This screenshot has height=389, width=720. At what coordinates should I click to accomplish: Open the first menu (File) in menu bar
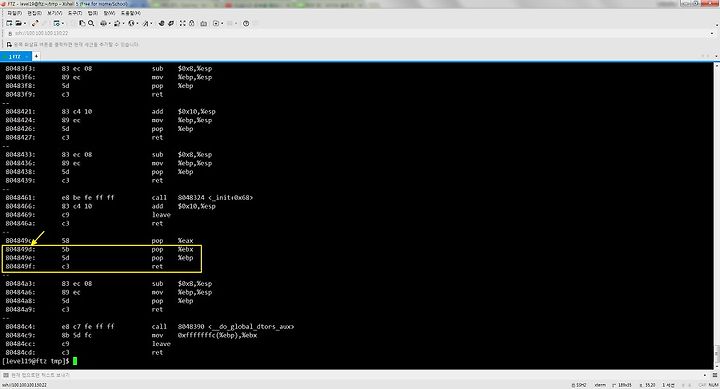pyautogui.click(x=14, y=13)
